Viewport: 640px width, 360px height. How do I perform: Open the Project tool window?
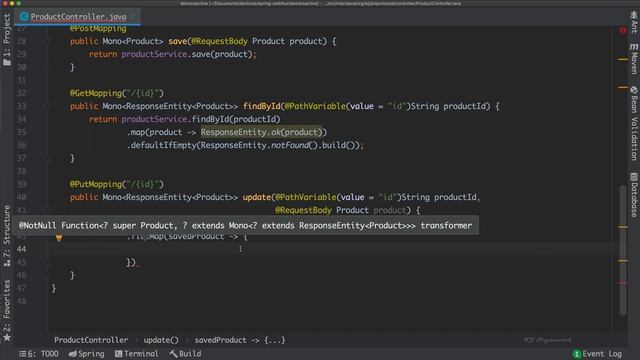pyautogui.click(x=7, y=39)
